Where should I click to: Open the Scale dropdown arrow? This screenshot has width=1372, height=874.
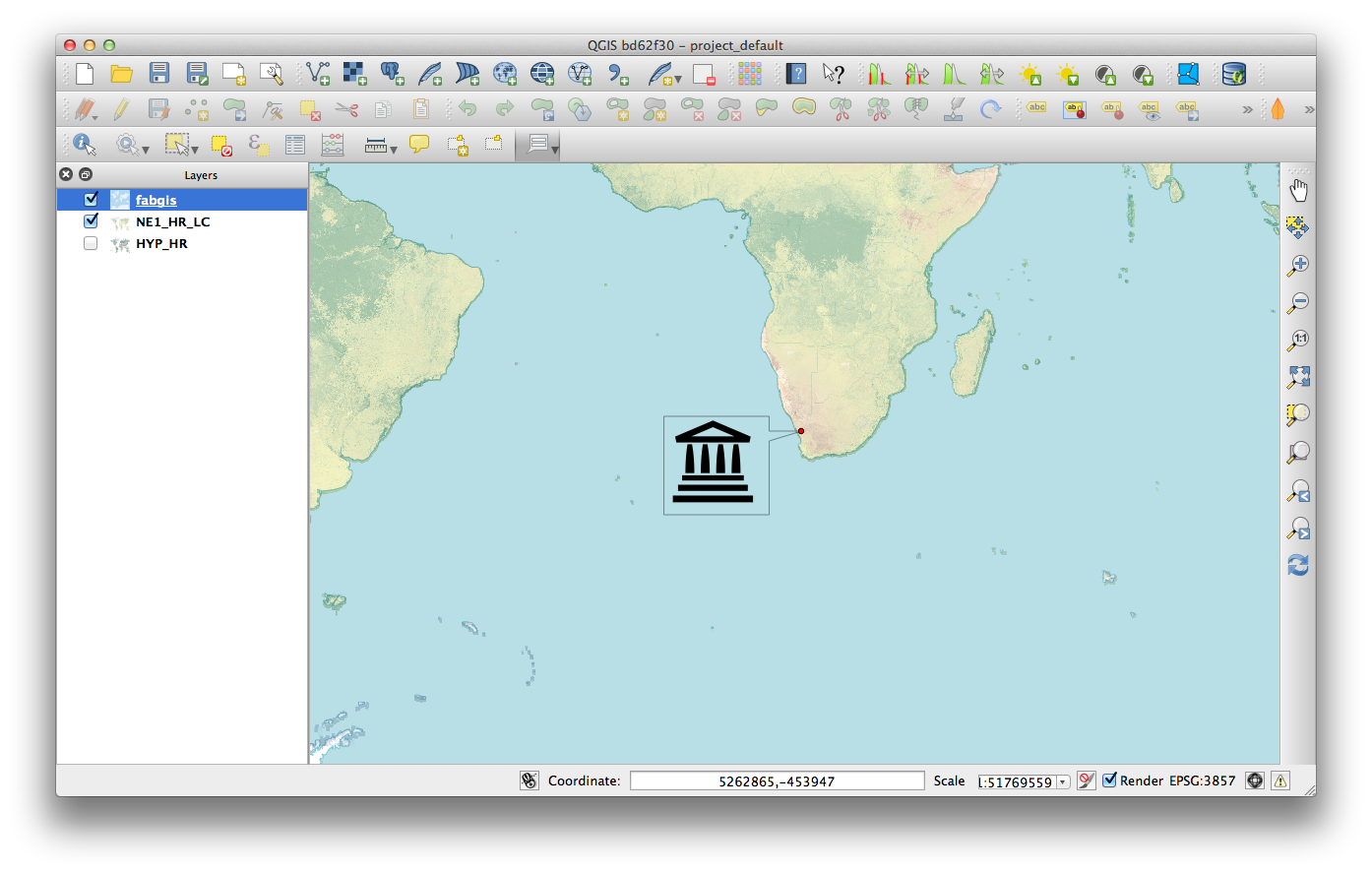point(1063,782)
